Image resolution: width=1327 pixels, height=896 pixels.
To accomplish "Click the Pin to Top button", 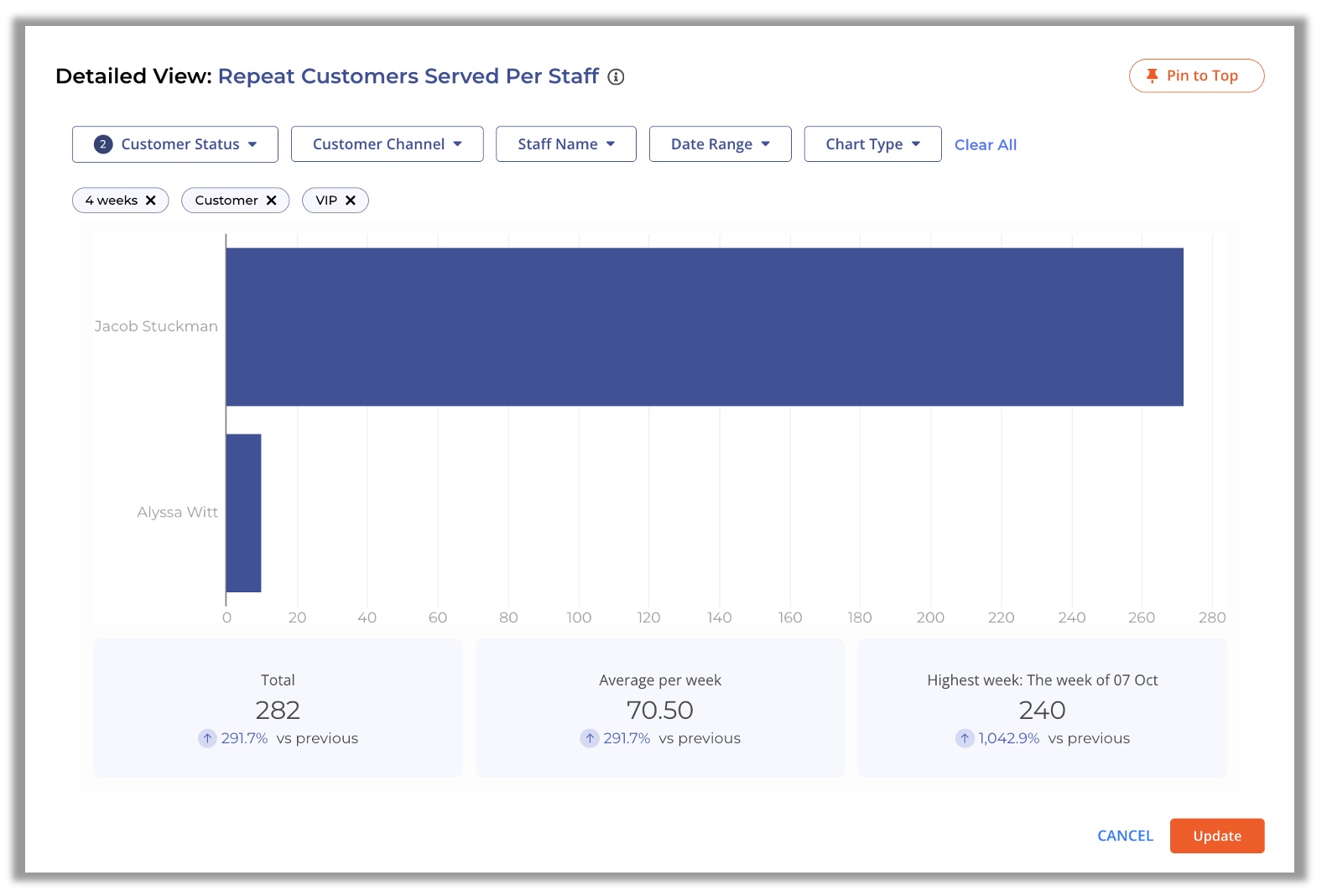I will coord(1197,76).
